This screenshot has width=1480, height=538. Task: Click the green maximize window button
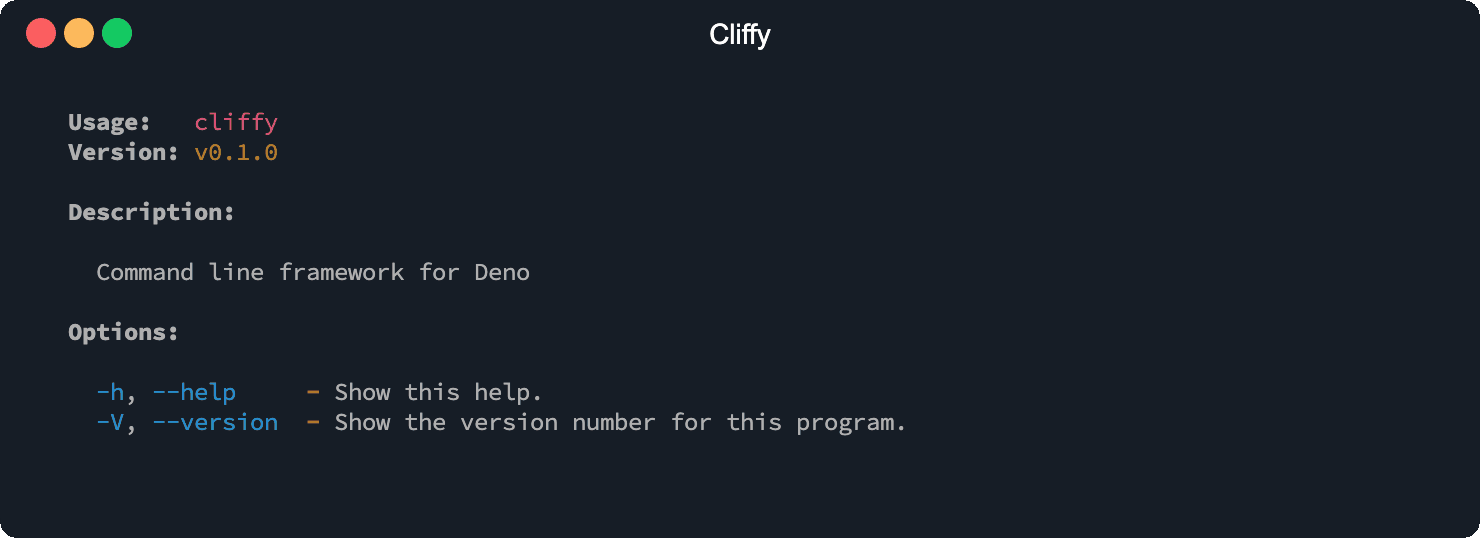tap(117, 34)
